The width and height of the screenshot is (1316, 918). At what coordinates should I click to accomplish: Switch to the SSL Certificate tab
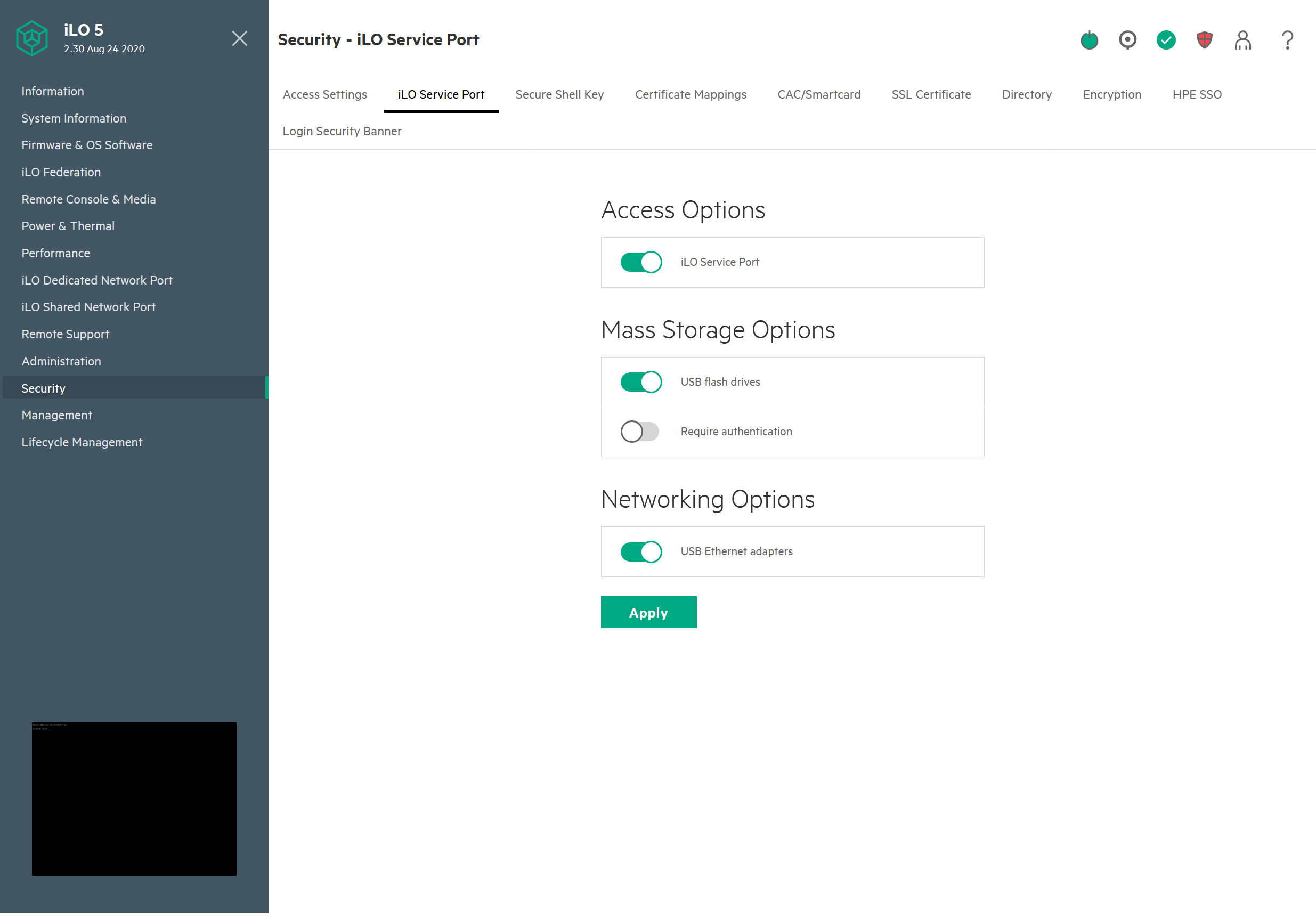point(931,94)
